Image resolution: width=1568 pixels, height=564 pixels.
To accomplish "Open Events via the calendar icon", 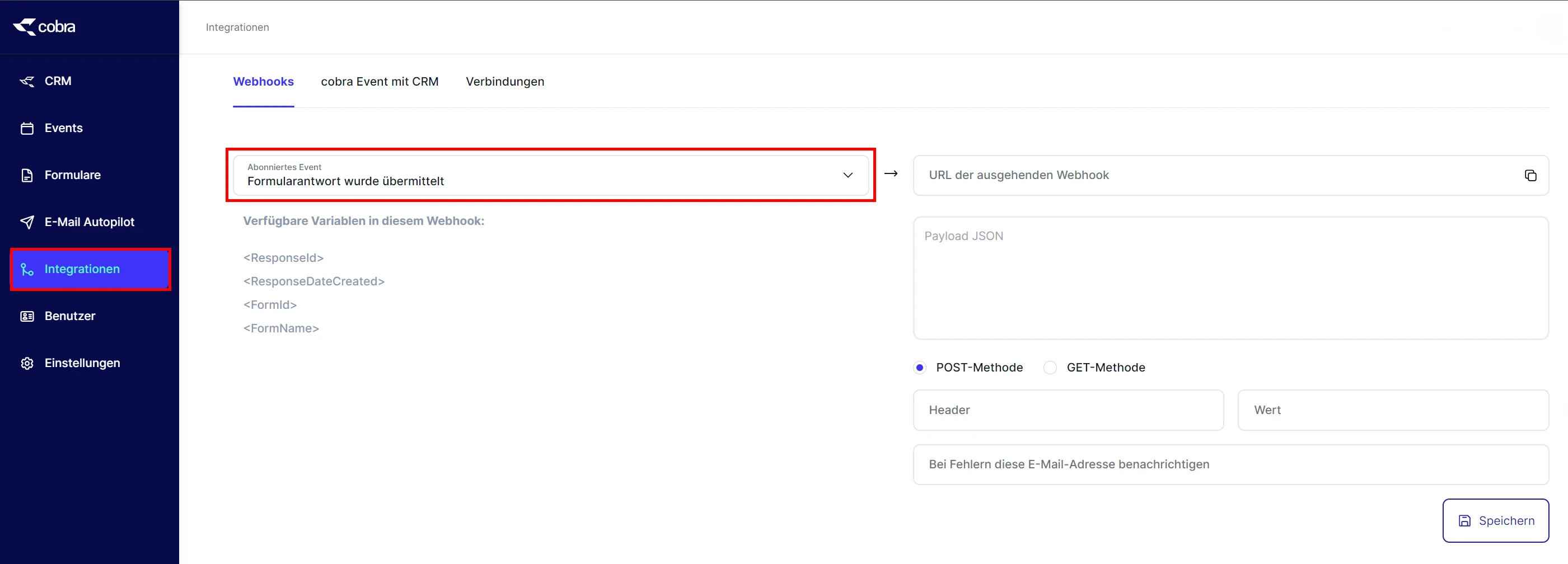I will point(27,128).
